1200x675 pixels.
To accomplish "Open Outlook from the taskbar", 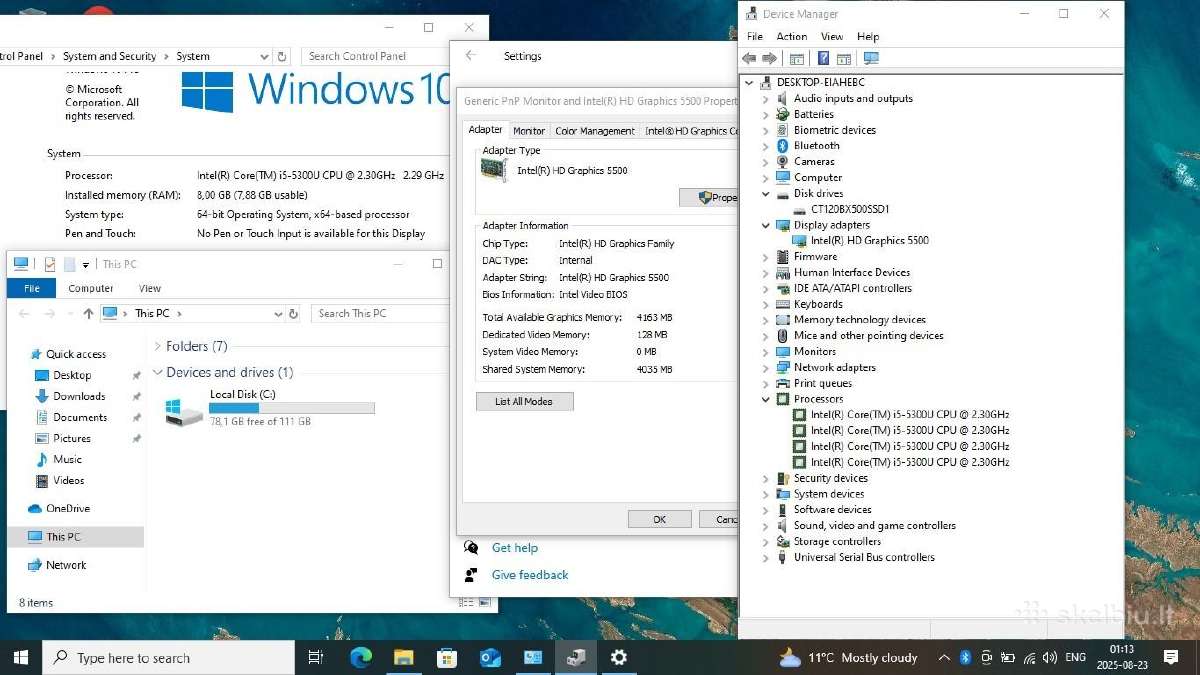I will point(490,657).
